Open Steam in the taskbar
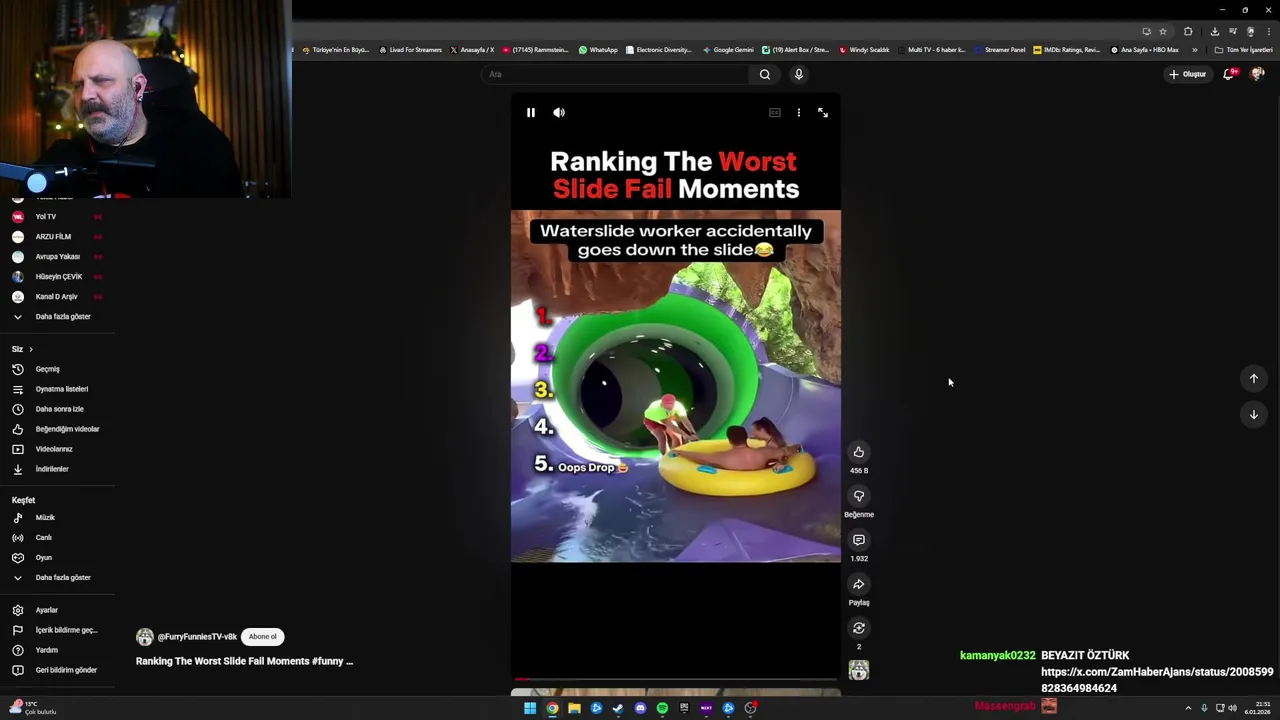The image size is (1280, 720). point(618,708)
